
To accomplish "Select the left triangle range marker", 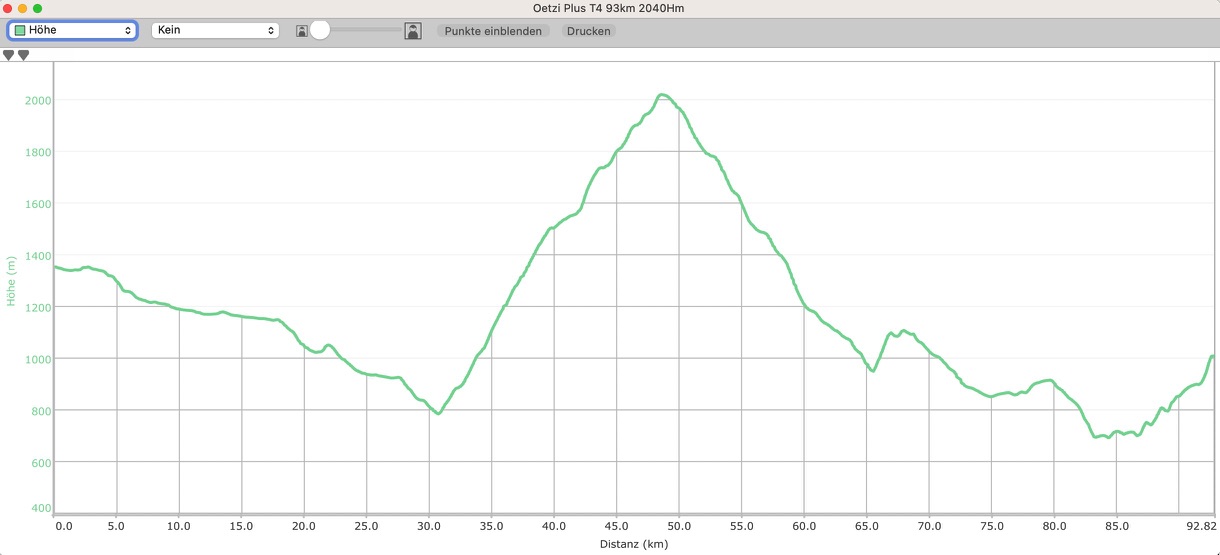I will coord(9,55).
